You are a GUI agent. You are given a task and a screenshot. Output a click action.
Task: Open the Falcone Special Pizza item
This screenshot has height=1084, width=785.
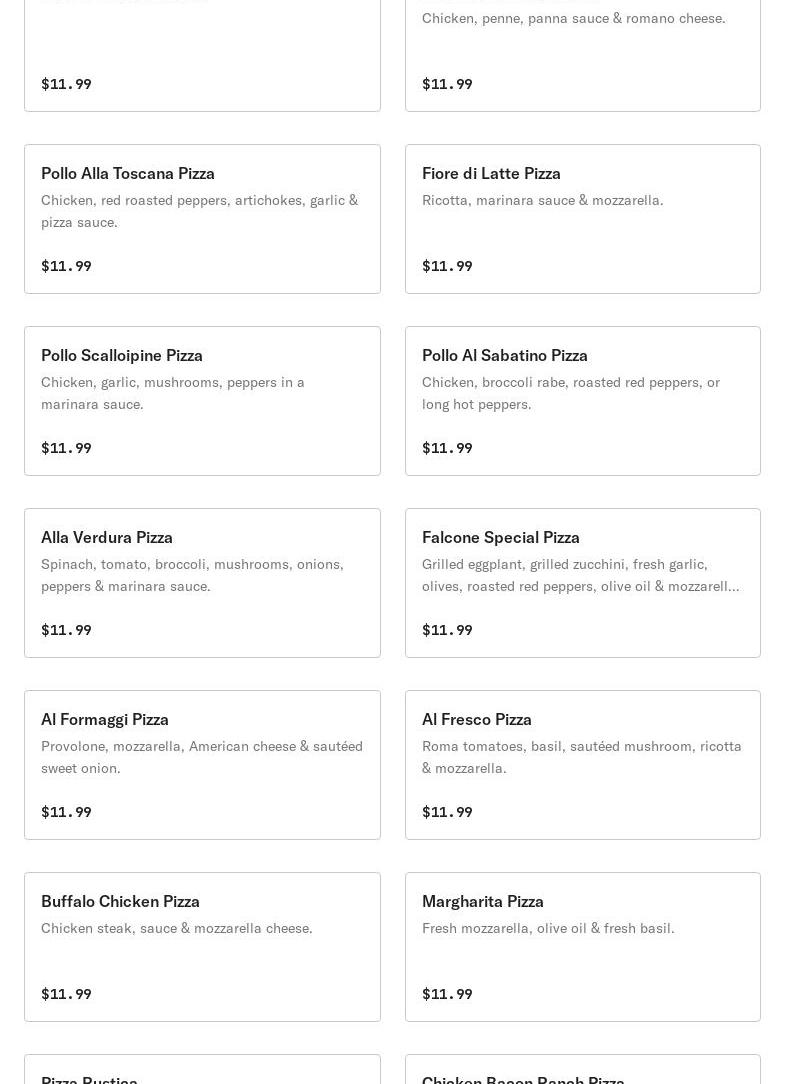tap(582, 583)
